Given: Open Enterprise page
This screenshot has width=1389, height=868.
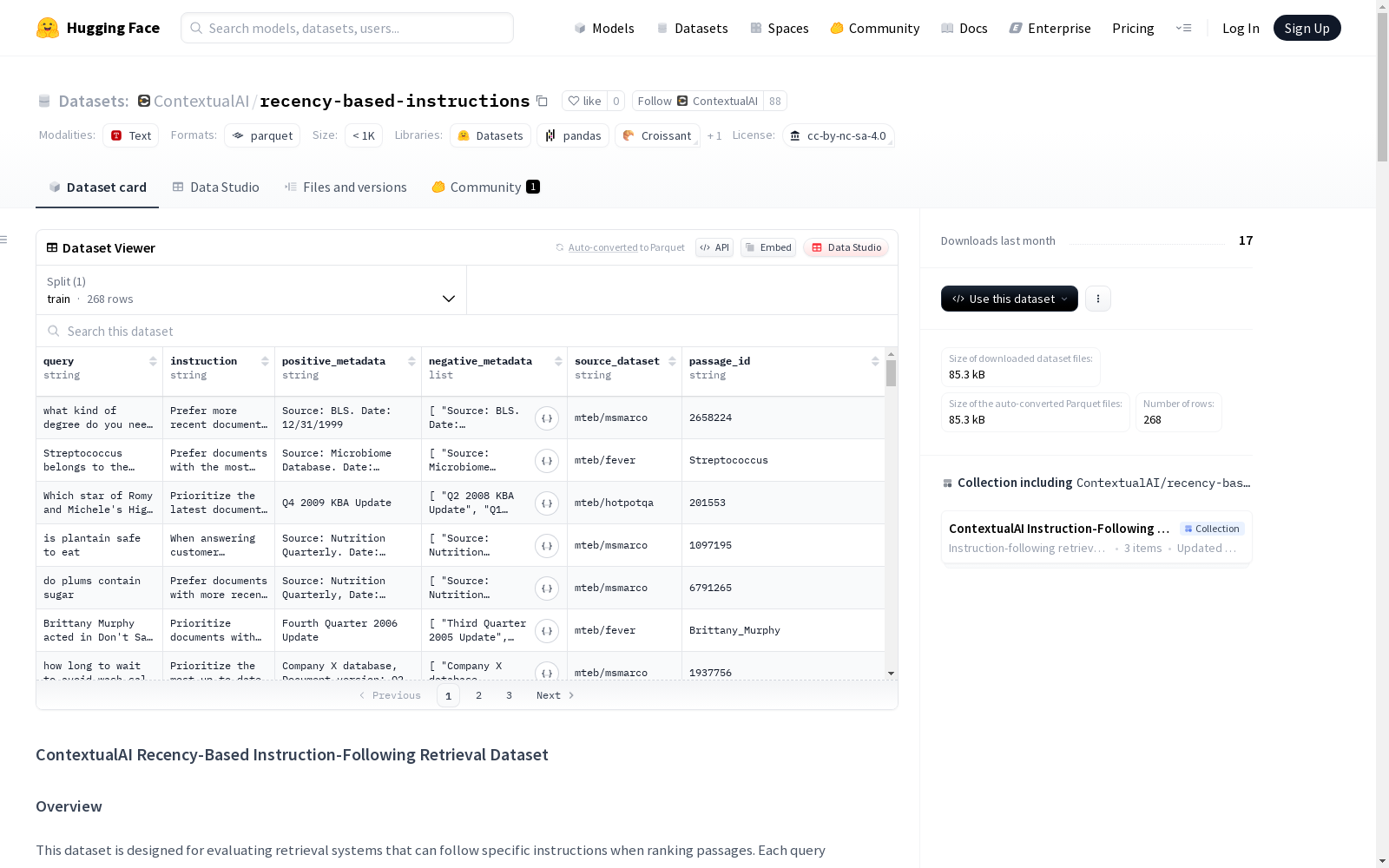Looking at the screenshot, I should coord(1050,28).
